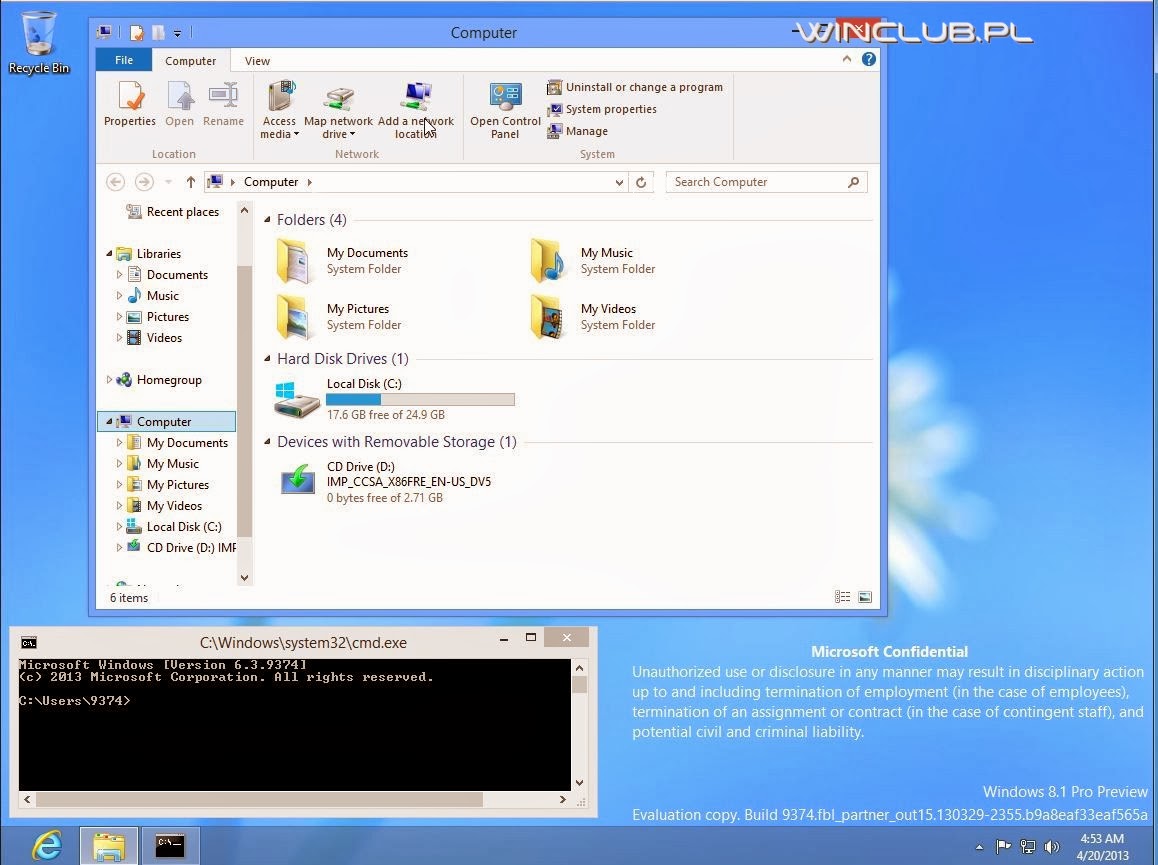Image resolution: width=1158 pixels, height=865 pixels.
Task: Select My Documents system folder icon
Action: [293, 261]
